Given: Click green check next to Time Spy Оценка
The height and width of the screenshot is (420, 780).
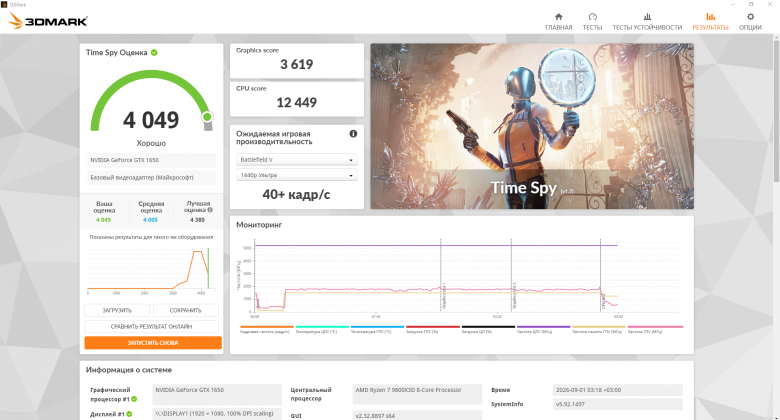Looking at the screenshot, I should (154, 52).
